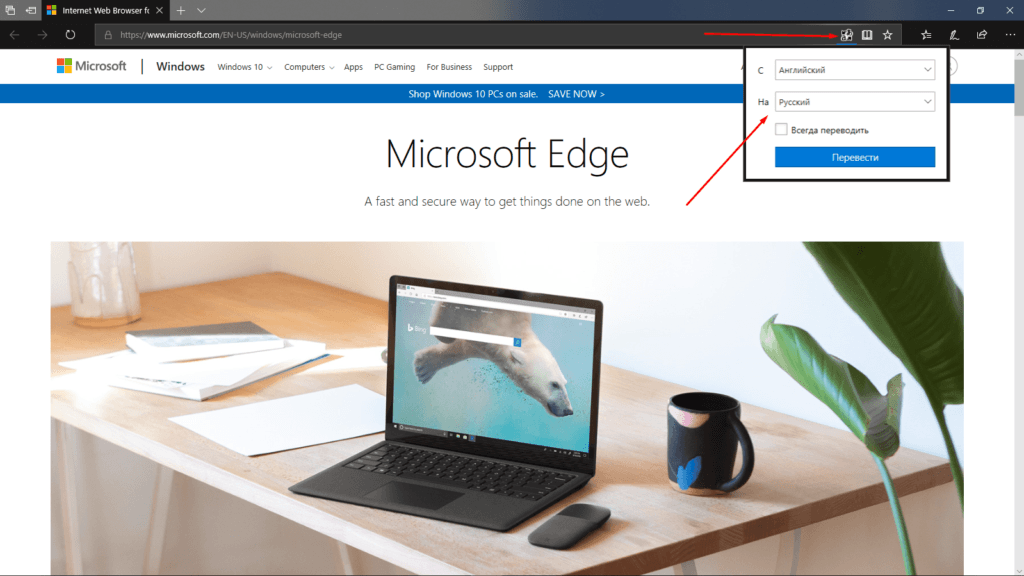The width and height of the screenshot is (1024, 576).
Task: Open the Английский source language dropdown
Action: [x=855, y=69]
